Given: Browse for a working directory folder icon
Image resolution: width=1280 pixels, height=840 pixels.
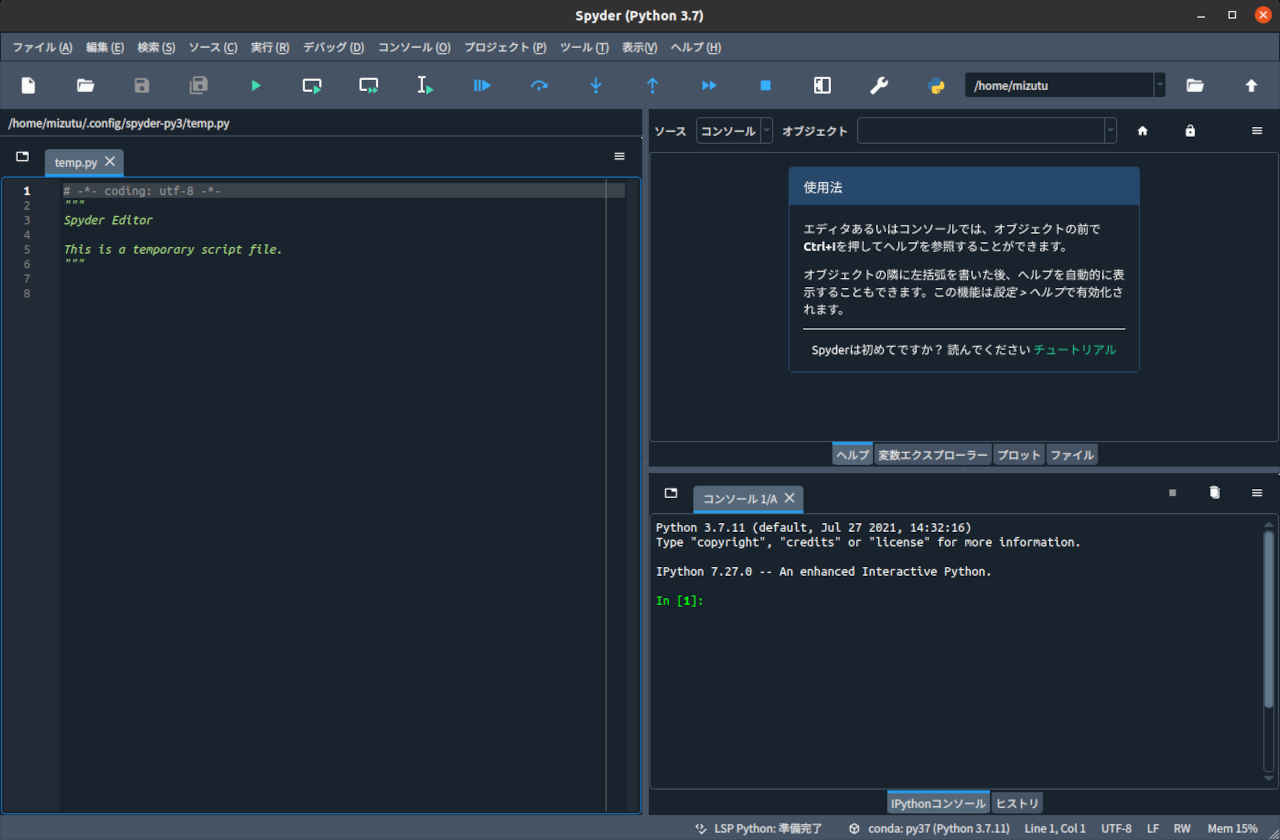Looking at the screenshot, I should (1195, 86).
